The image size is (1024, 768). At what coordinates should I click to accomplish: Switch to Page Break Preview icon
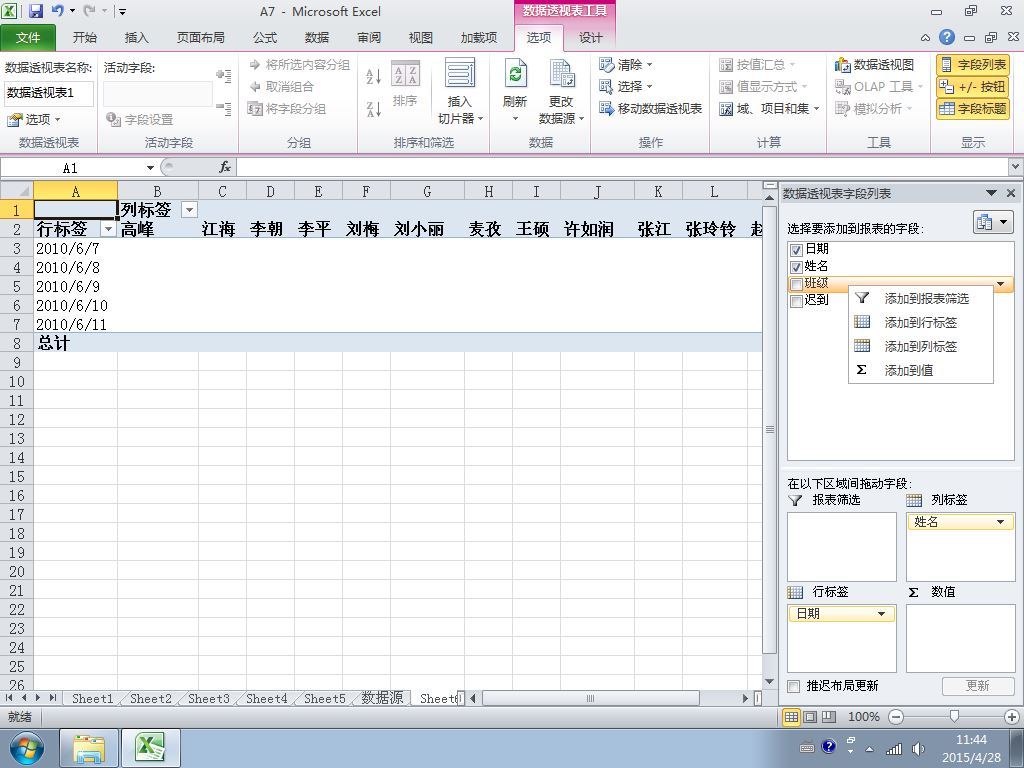coord(829,717)
